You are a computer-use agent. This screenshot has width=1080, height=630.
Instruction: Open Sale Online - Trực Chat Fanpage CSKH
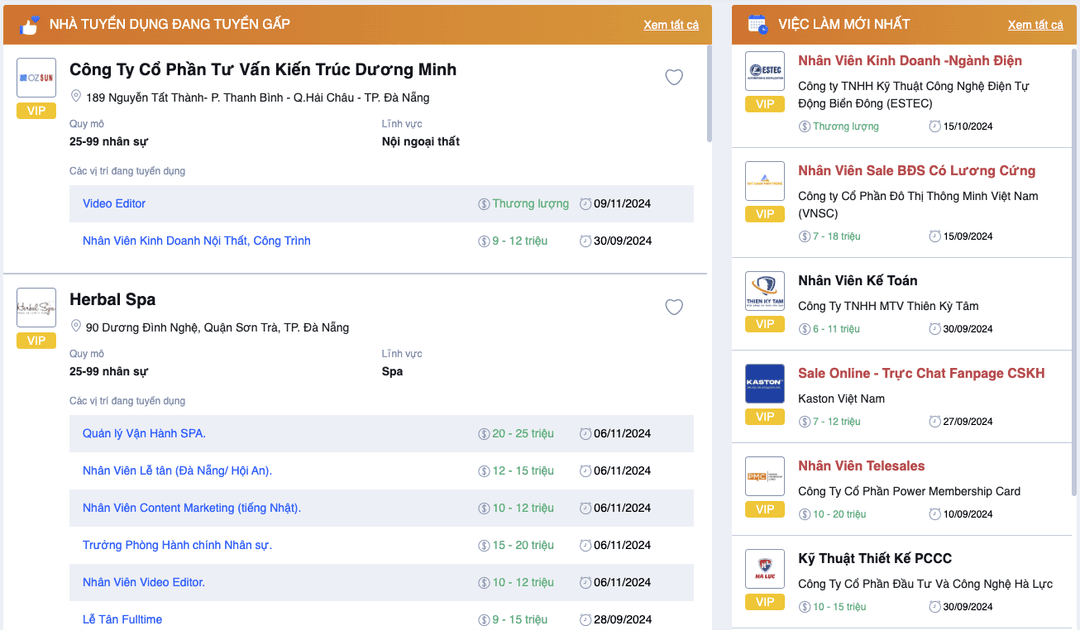921,373
